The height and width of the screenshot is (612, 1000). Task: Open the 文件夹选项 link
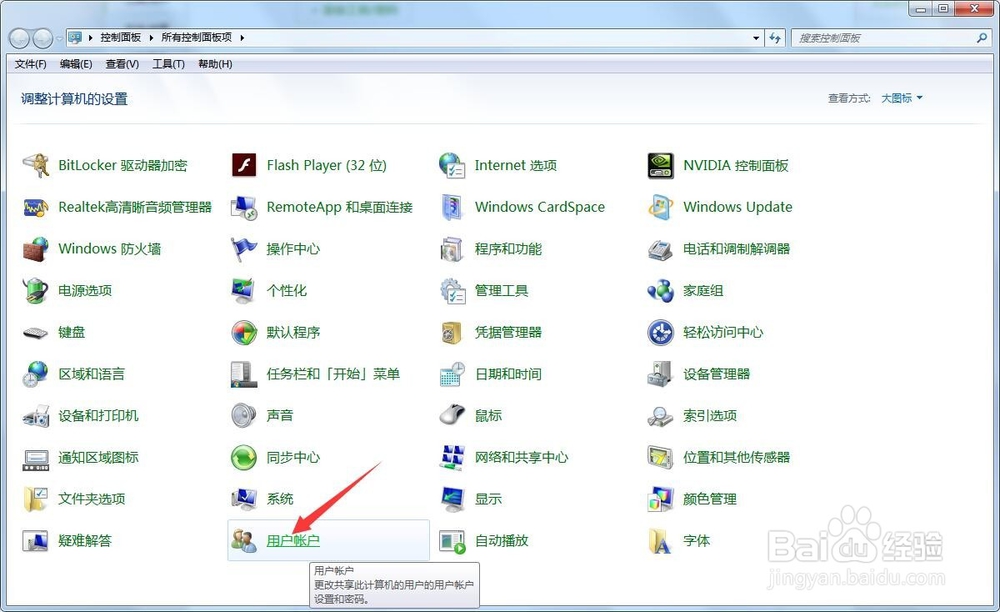click(92, 499)
